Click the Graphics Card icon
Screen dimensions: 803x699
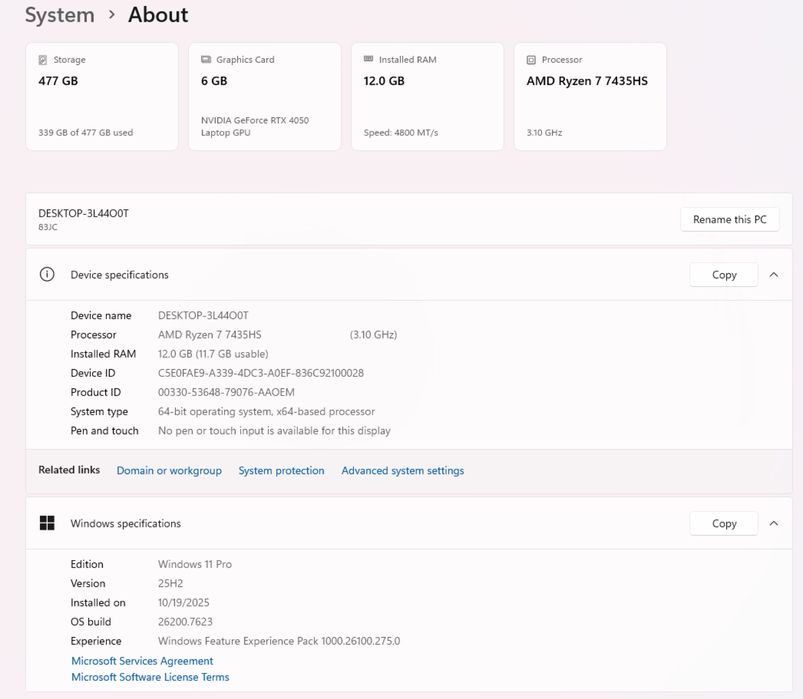click(x=206, y=59)
